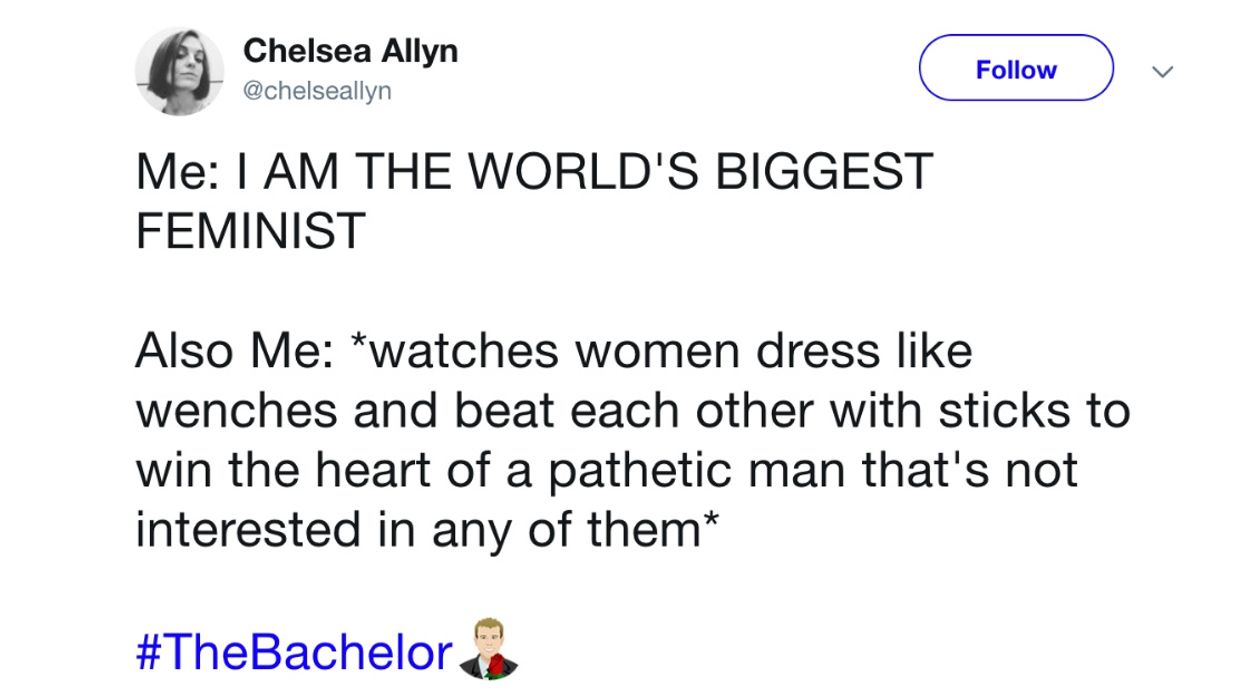Open the @chelseallyn handle link
Screen dimensions: 1245x700
point(318,91)
